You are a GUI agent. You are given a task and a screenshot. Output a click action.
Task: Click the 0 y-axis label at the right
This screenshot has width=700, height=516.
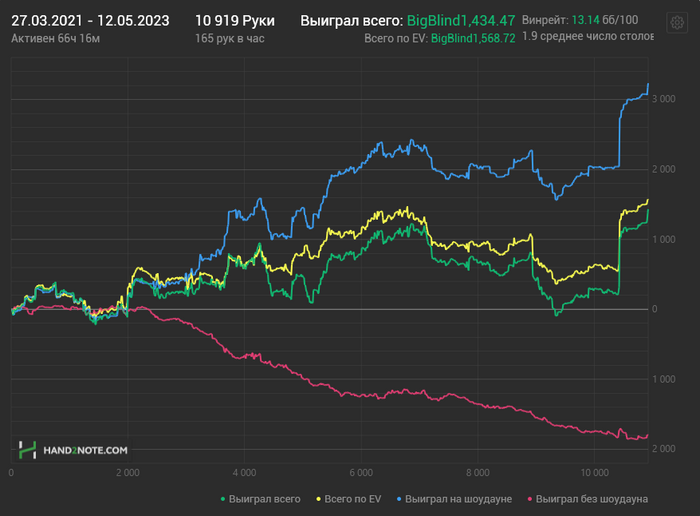[x=654, y=309]
